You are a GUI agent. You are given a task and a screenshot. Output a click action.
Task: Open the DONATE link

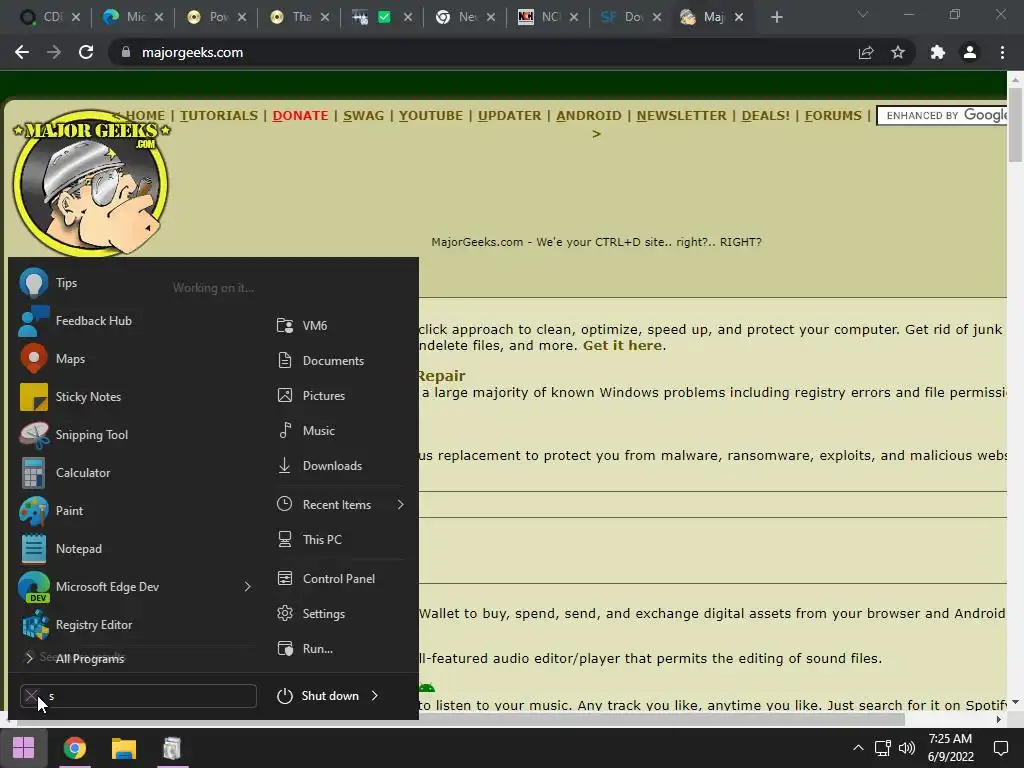point(300,116)
